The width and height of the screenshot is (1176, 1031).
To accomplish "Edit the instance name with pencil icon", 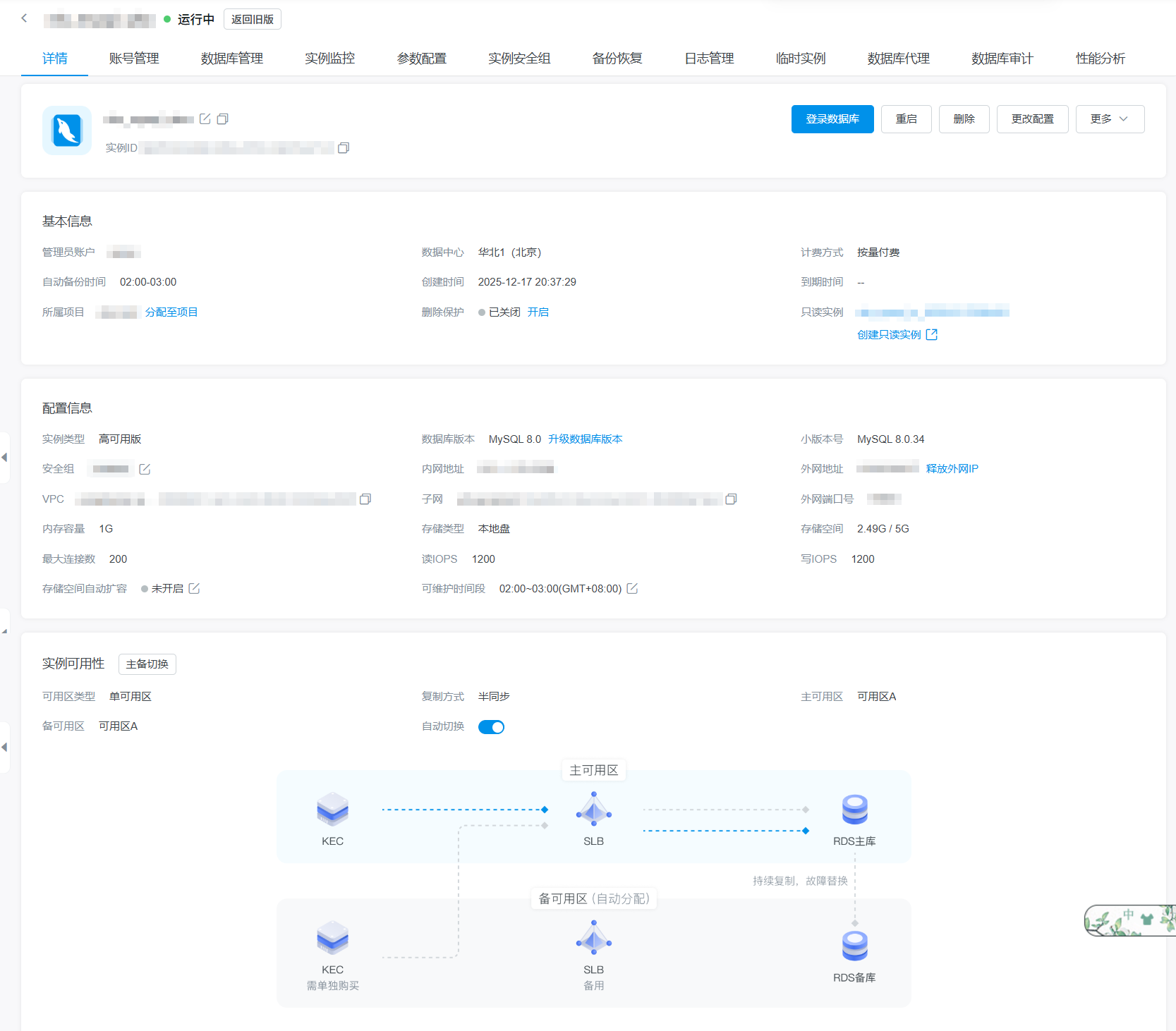I will tap(205, 119).
